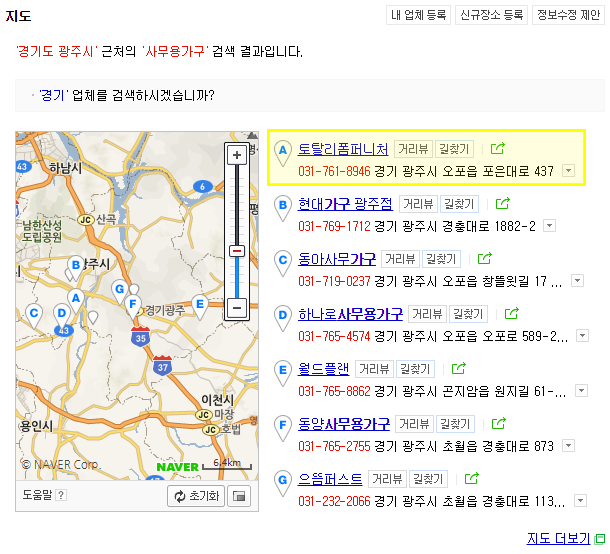This screenshot has height=554, width=610.
Task: Click 거리뷰 button for 토탈리폼퍼니처
Action: point(413,149)
